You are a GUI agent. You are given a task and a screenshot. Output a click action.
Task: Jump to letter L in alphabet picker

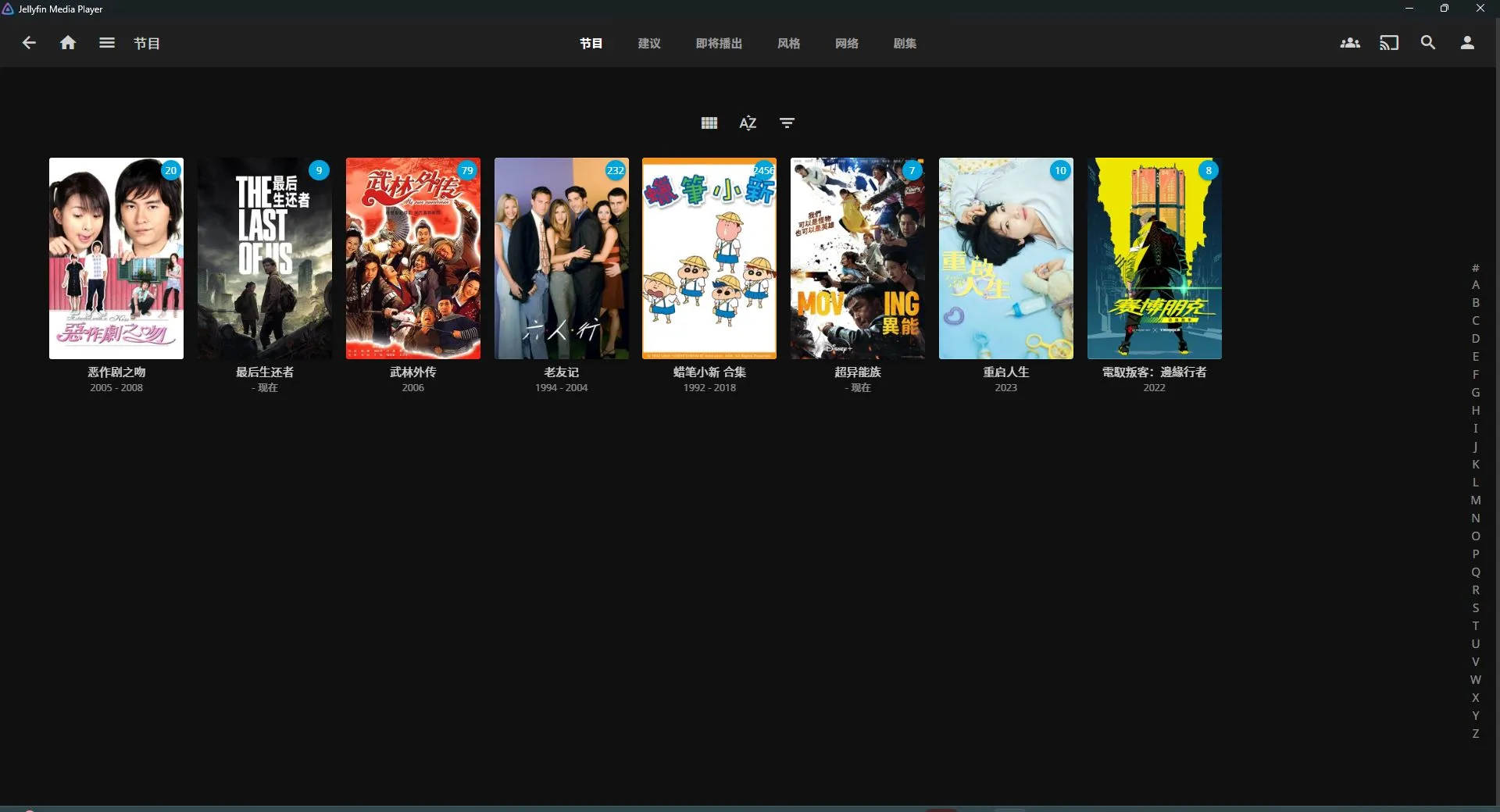coord(1476,483)
